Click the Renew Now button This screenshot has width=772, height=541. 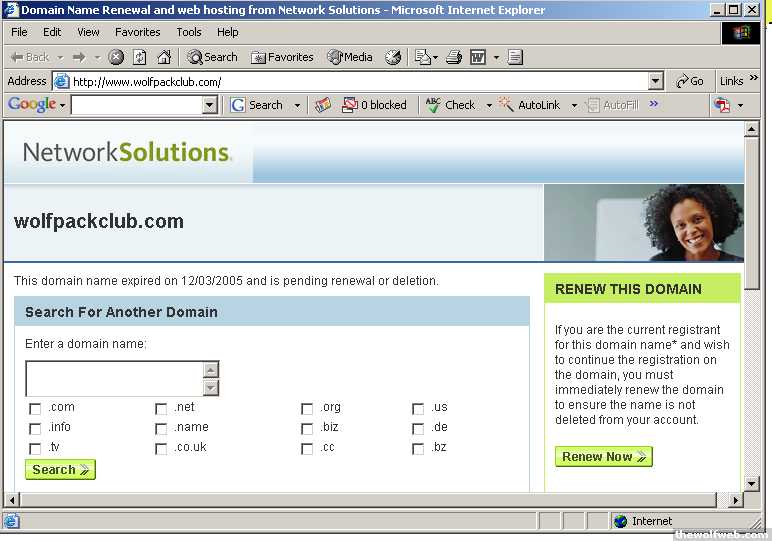(603, 456)
